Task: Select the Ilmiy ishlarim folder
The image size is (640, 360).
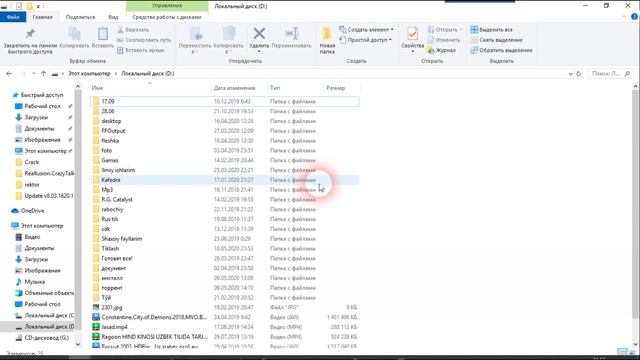Action: click(x=224, y=170)
